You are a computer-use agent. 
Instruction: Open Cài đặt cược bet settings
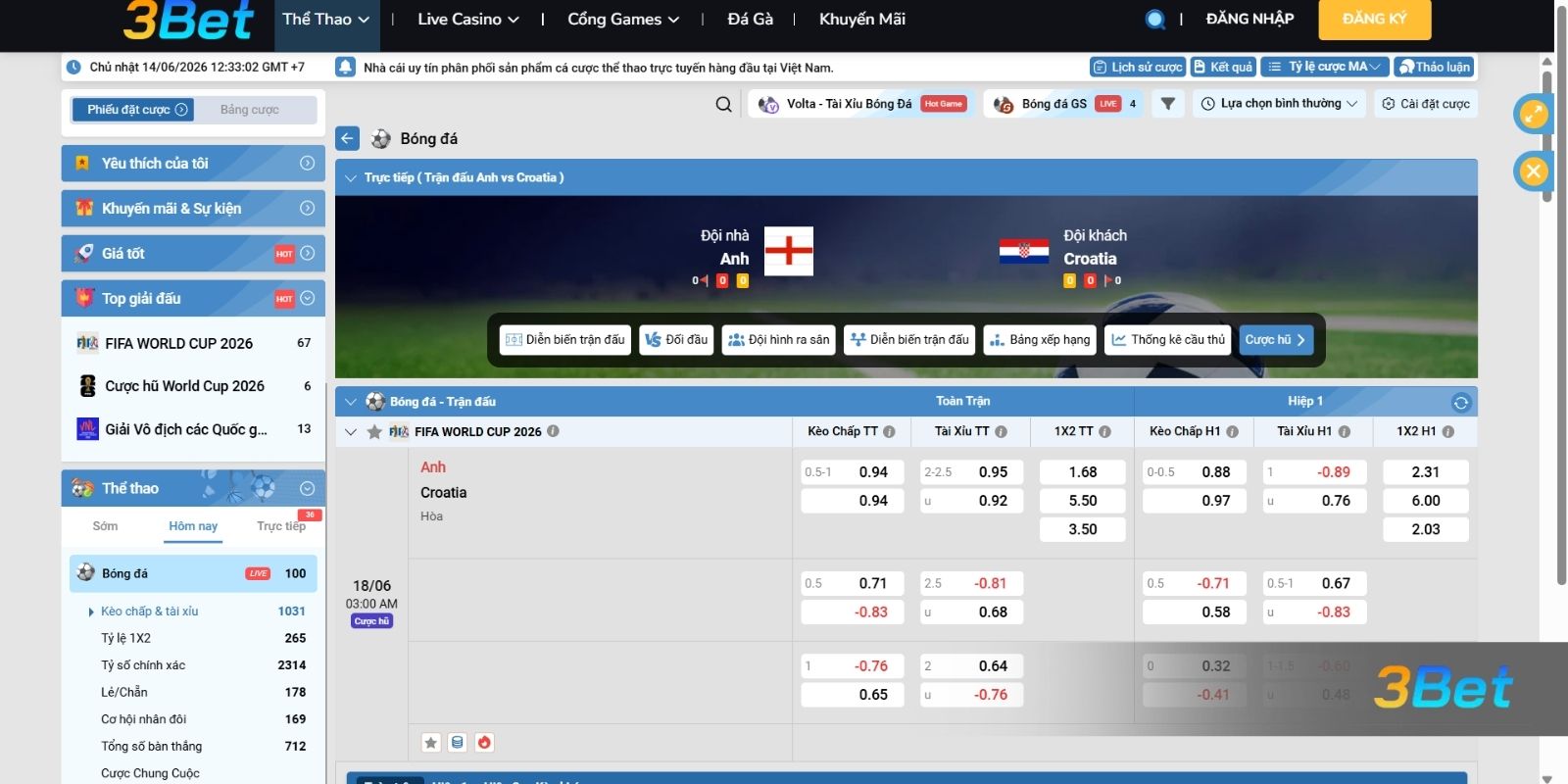[1426, 104]
